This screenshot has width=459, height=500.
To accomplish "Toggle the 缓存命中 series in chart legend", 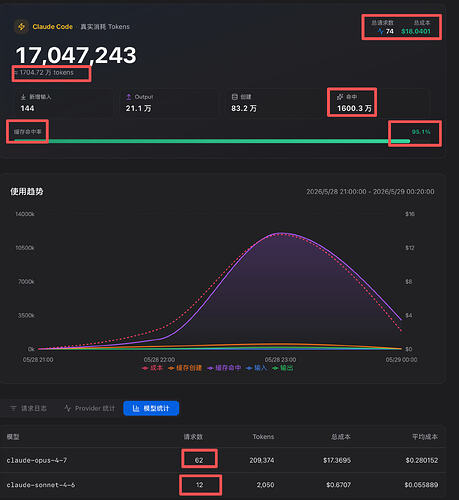I will 224,368.
